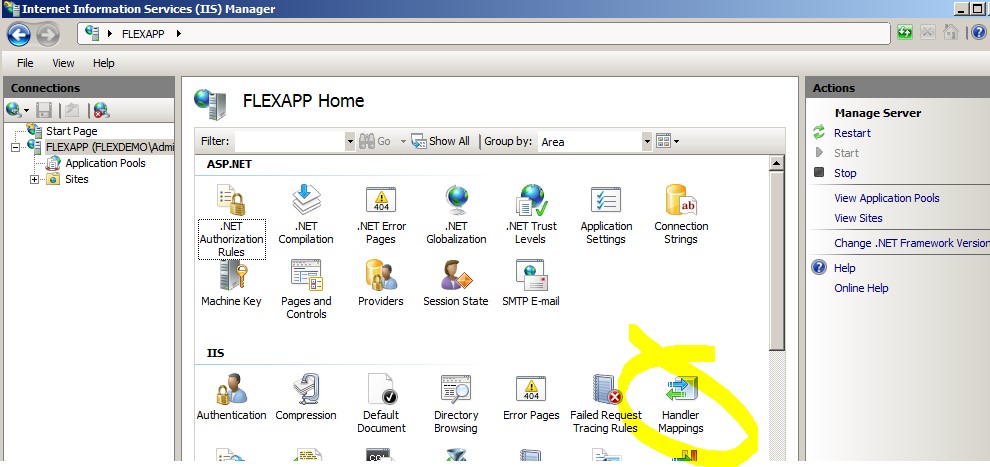Click the toolbar Help question-mark icon
Image resolution: width=990 pixels, height=467 pixels.
tap(979, 32)
